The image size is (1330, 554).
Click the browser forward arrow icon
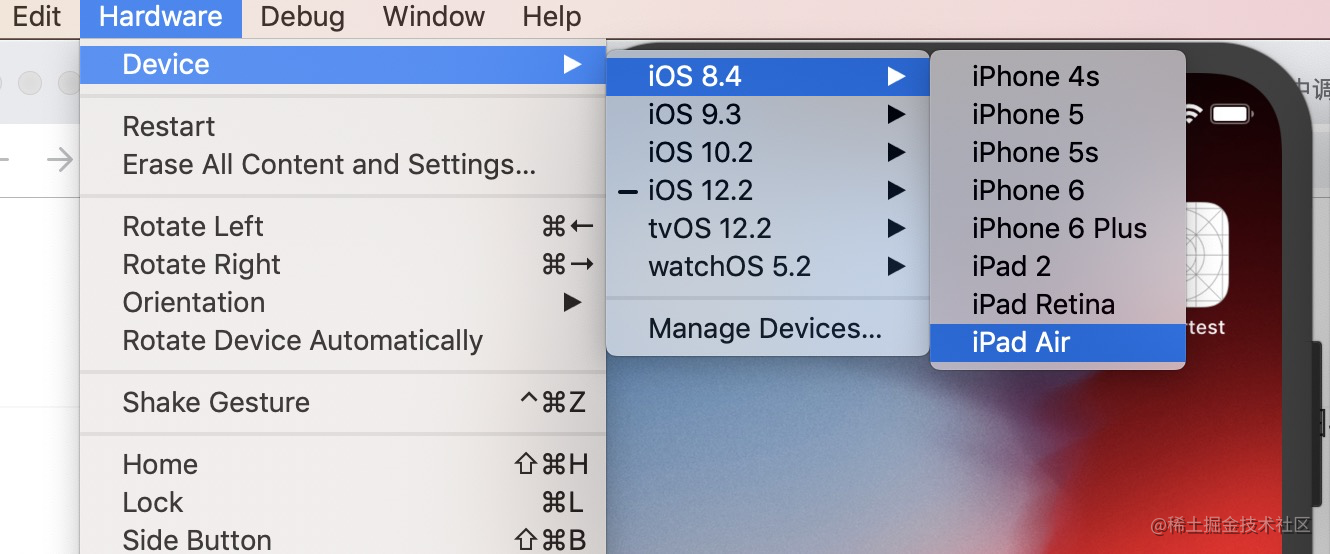click(61, 159)
